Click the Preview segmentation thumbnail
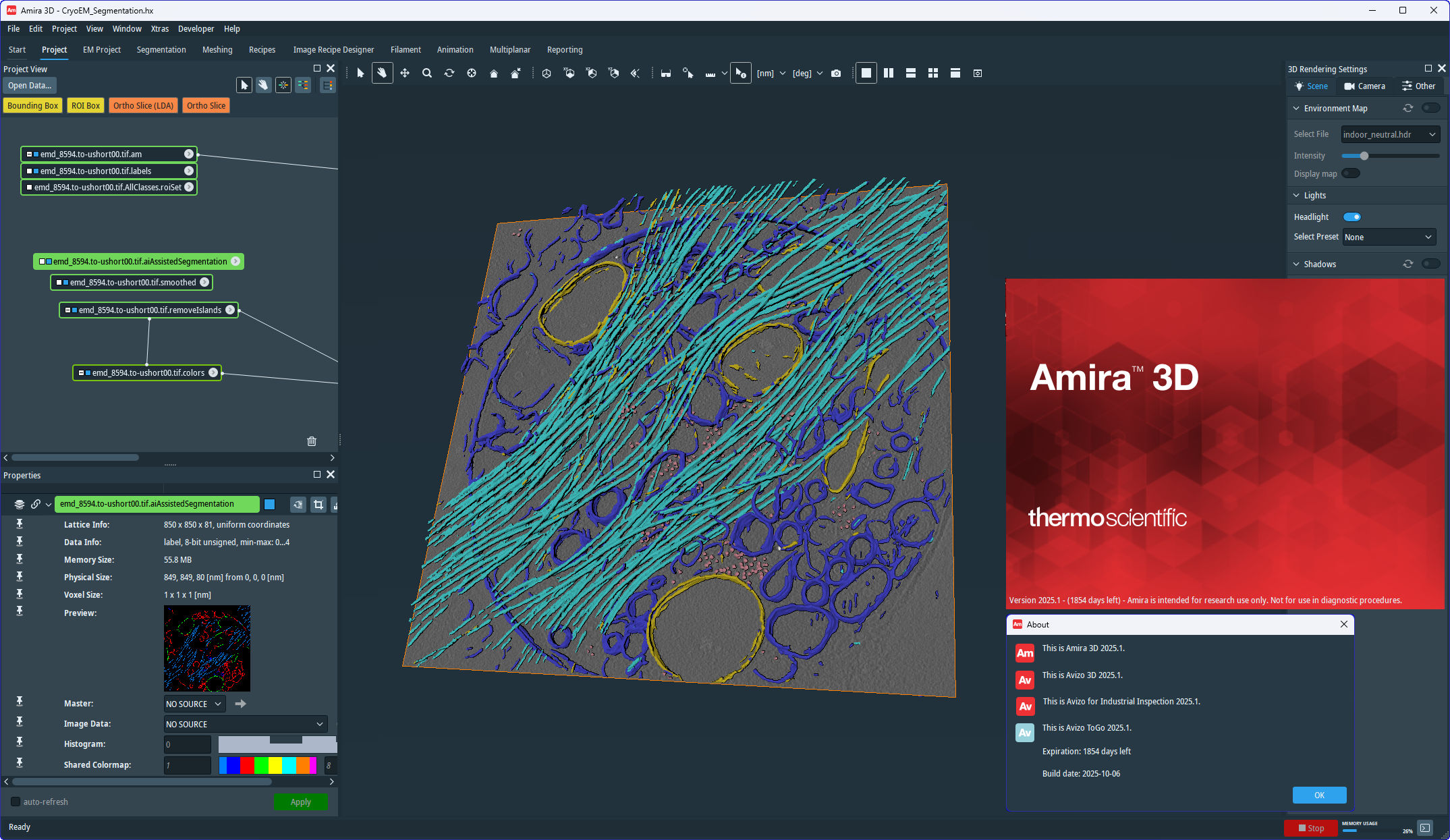 tap(207, 648)
